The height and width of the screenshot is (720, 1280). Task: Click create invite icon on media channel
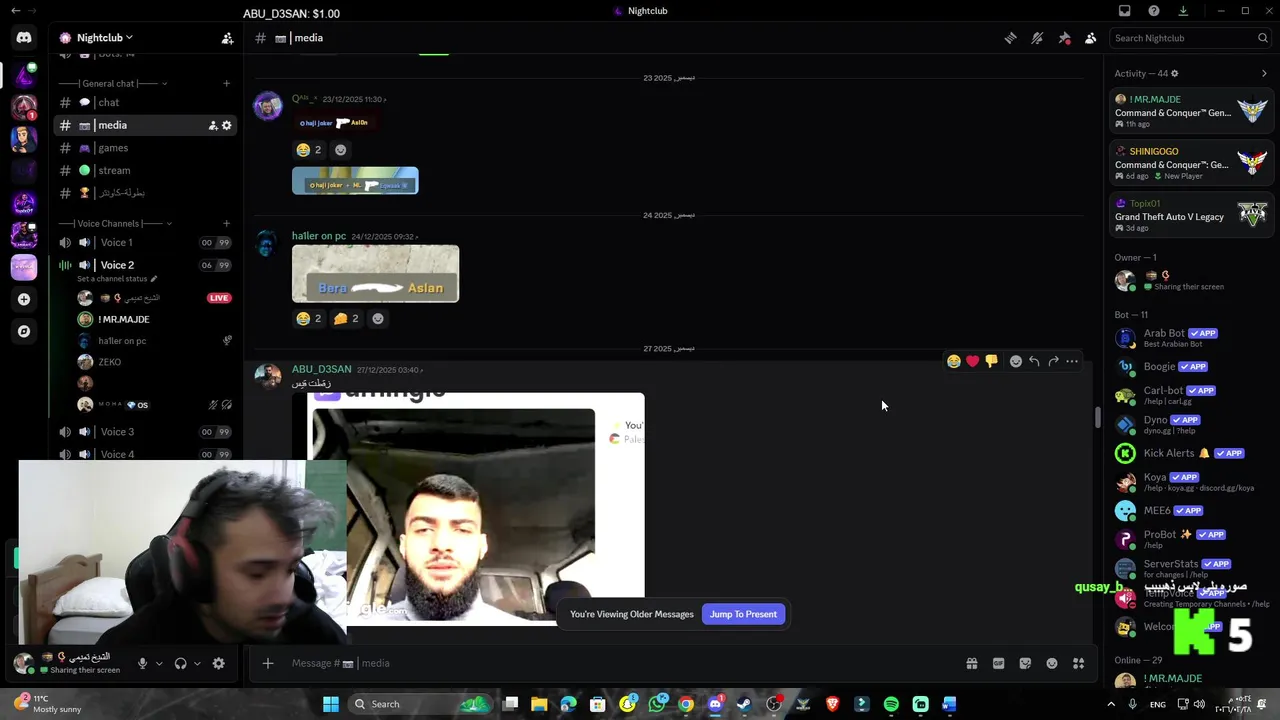coord(212,125)
